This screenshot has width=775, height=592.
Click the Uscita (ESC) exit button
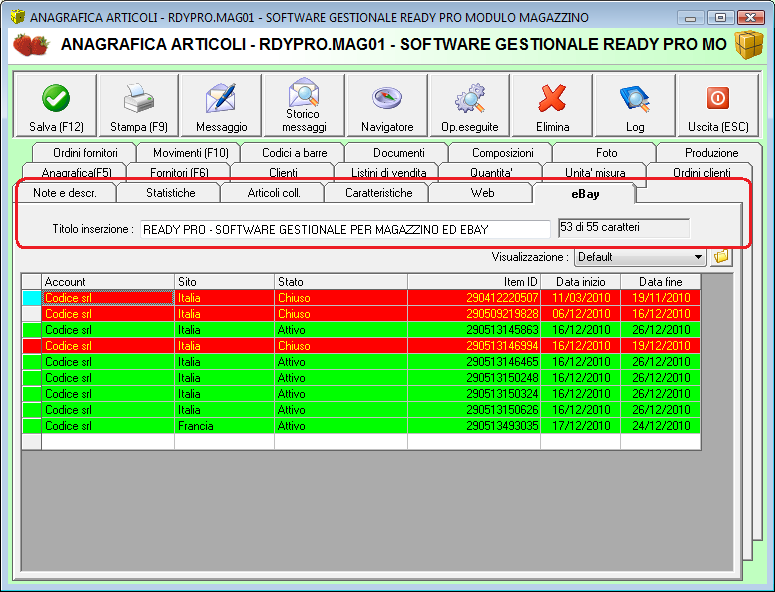718,105
